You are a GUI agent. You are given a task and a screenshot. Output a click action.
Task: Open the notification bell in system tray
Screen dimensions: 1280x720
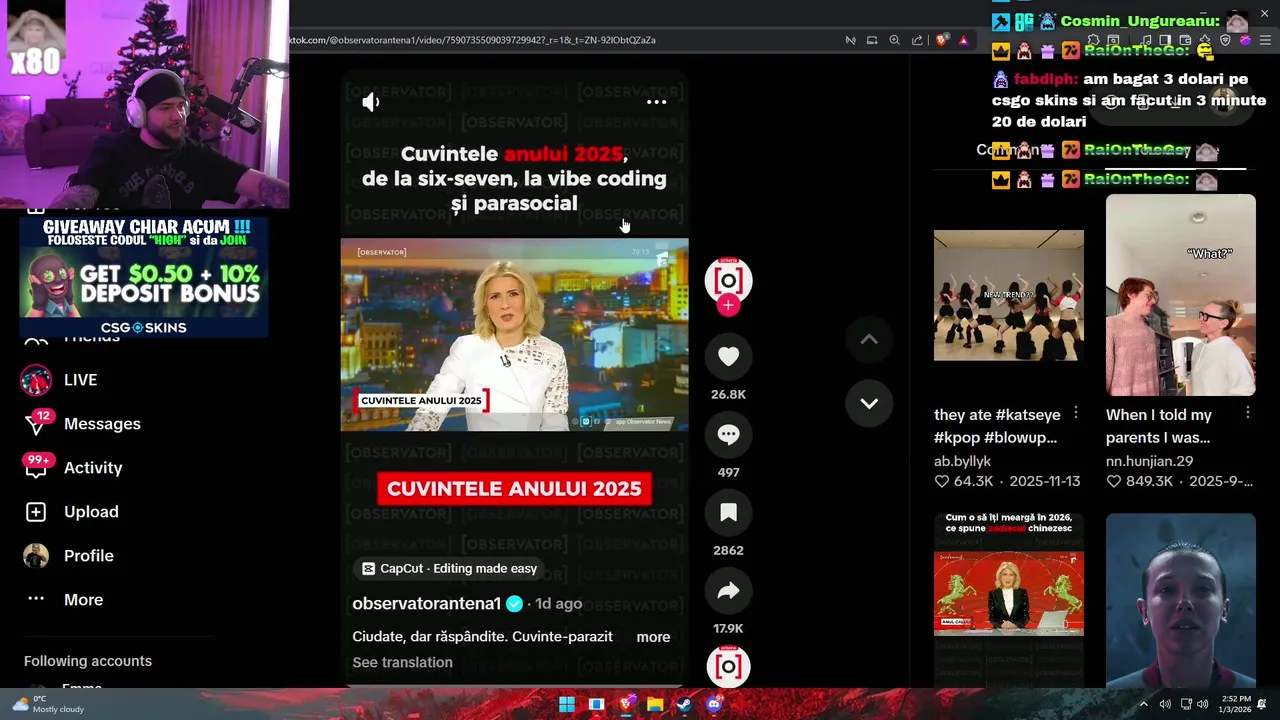pos(1262,704)
